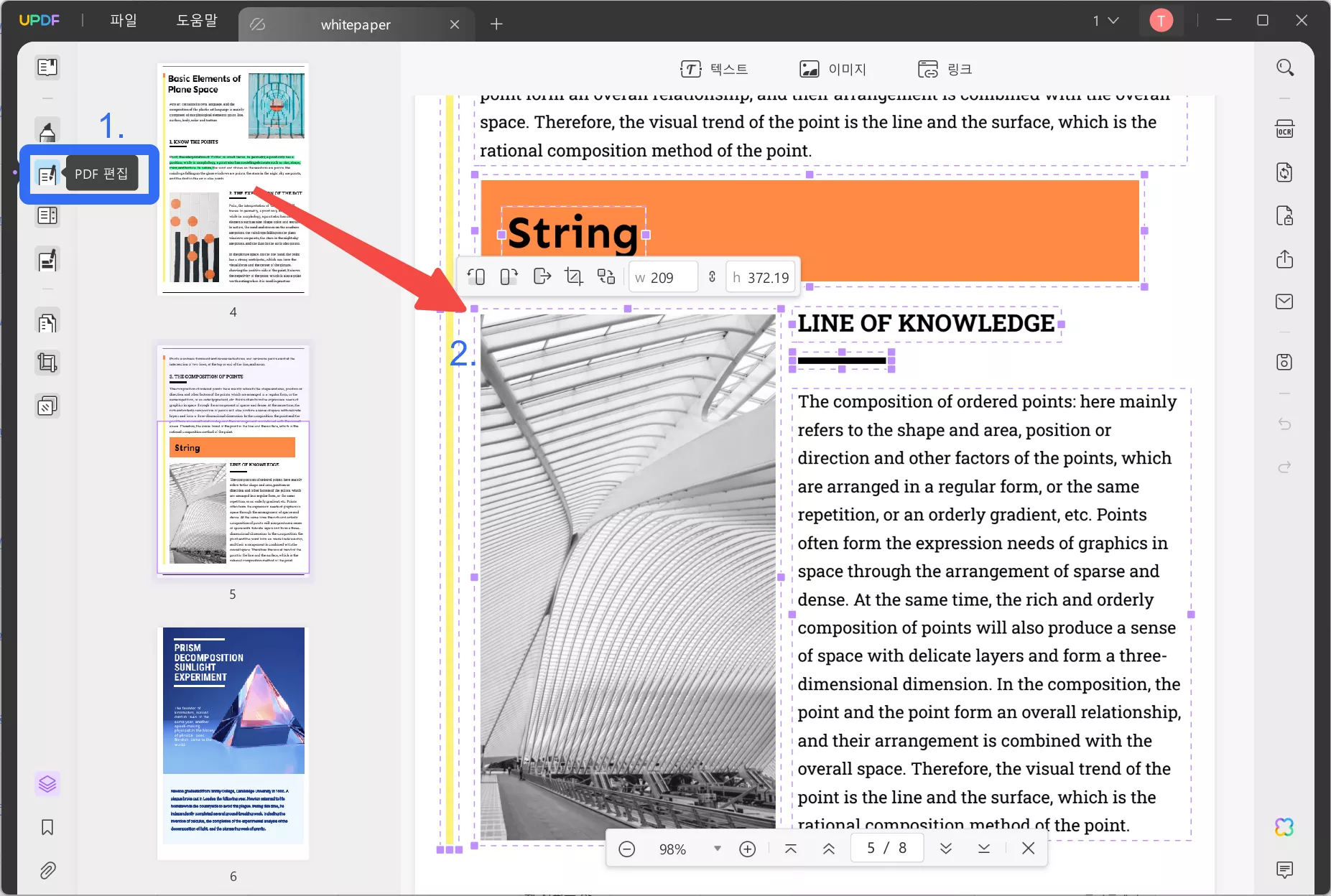Open the Attachments paperclip panel
Viewport: 1331px width, 896px height.
[x=47, y=871]
